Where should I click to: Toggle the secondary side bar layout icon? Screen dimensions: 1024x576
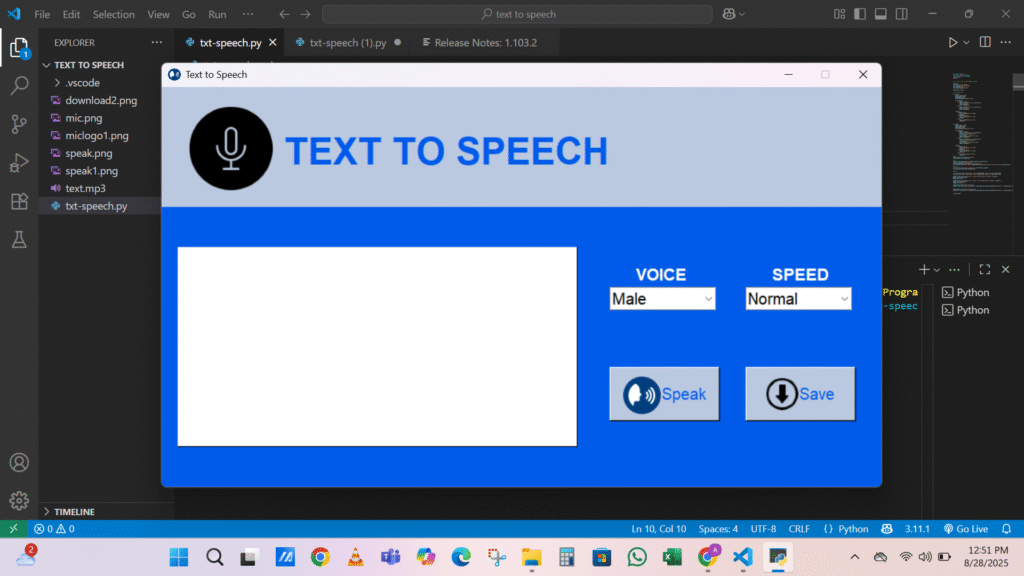click(x=902, y=14)
